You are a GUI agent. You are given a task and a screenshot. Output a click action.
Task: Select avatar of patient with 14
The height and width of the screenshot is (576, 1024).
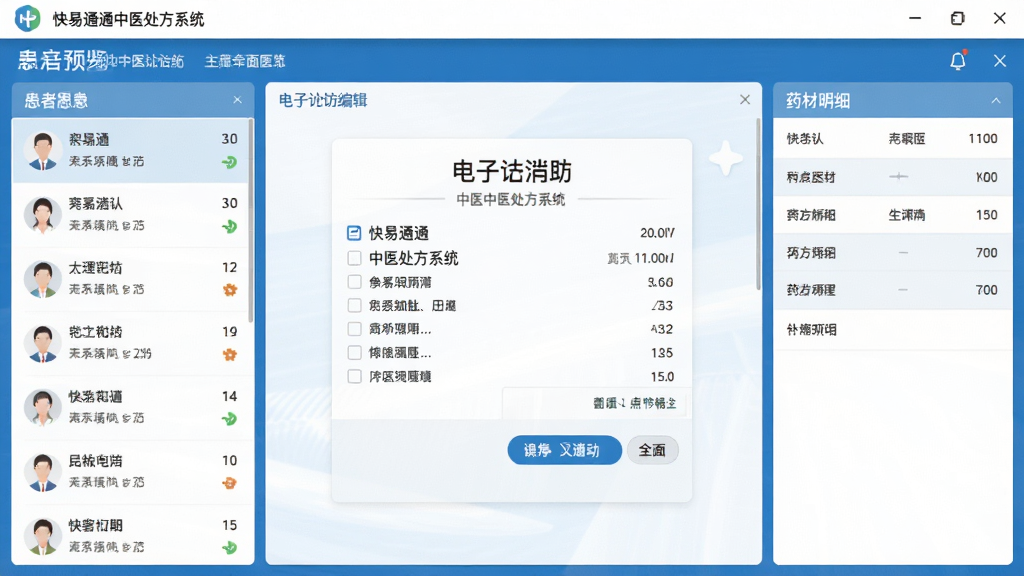(x=42, y=408)
